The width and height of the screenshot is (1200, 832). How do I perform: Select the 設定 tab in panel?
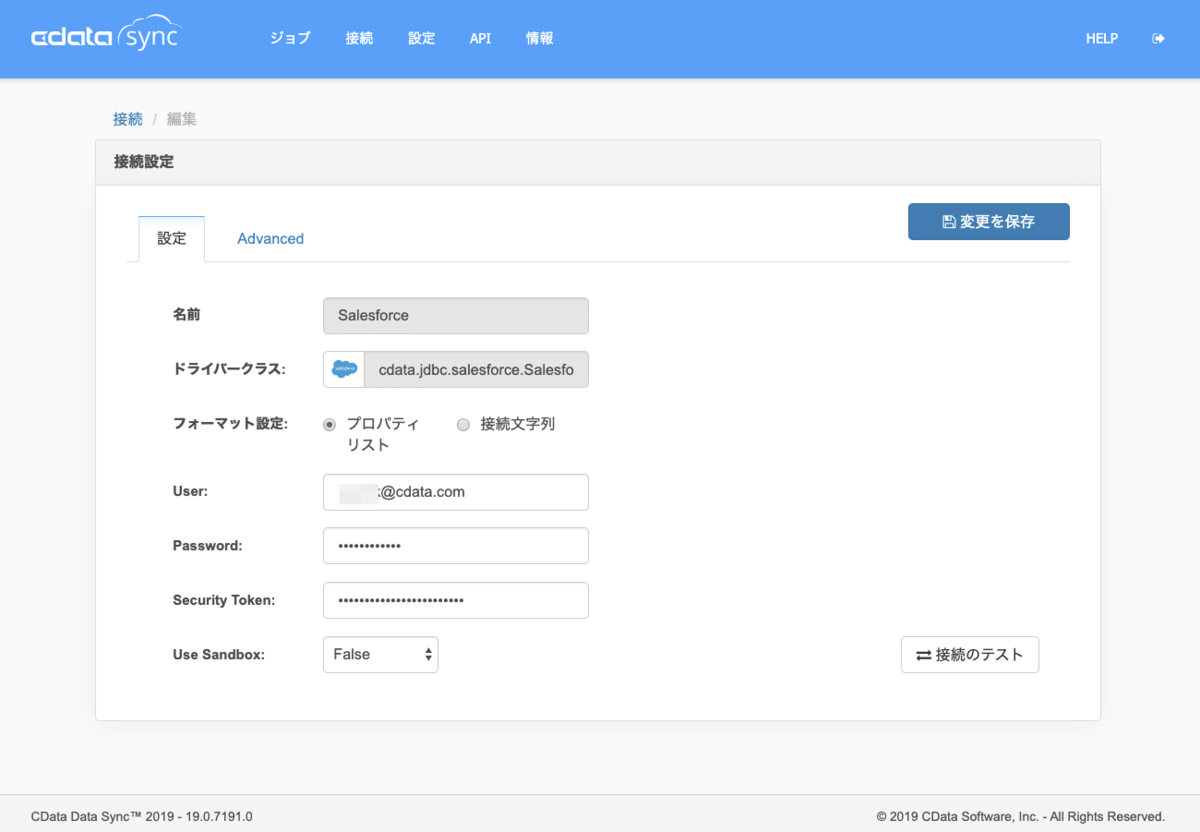[x=171, y=239]
